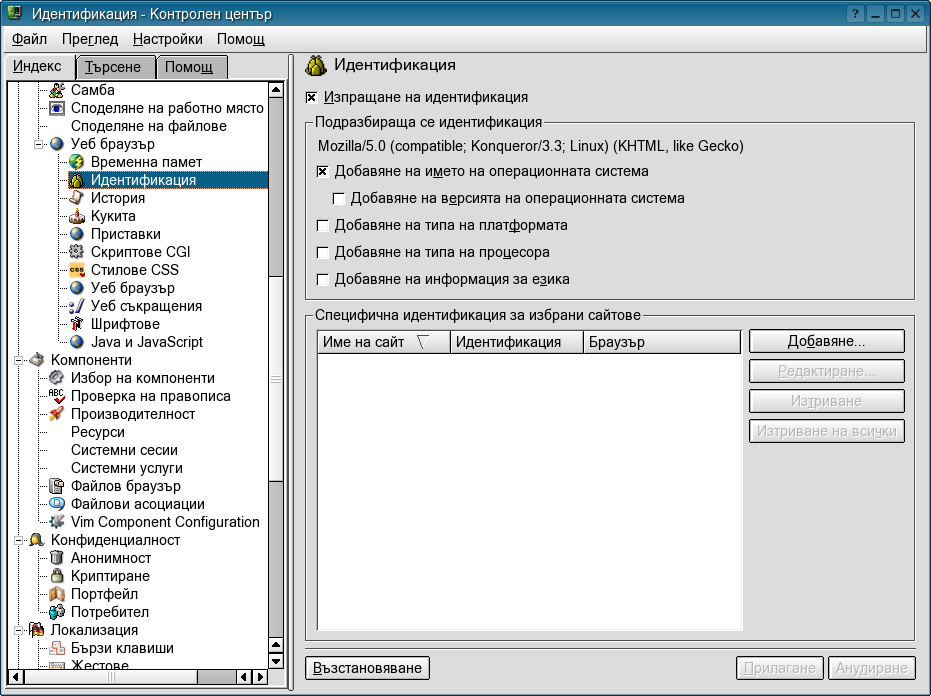
Task: Check Добавяне на информация за езика
Action: [322, 280]
